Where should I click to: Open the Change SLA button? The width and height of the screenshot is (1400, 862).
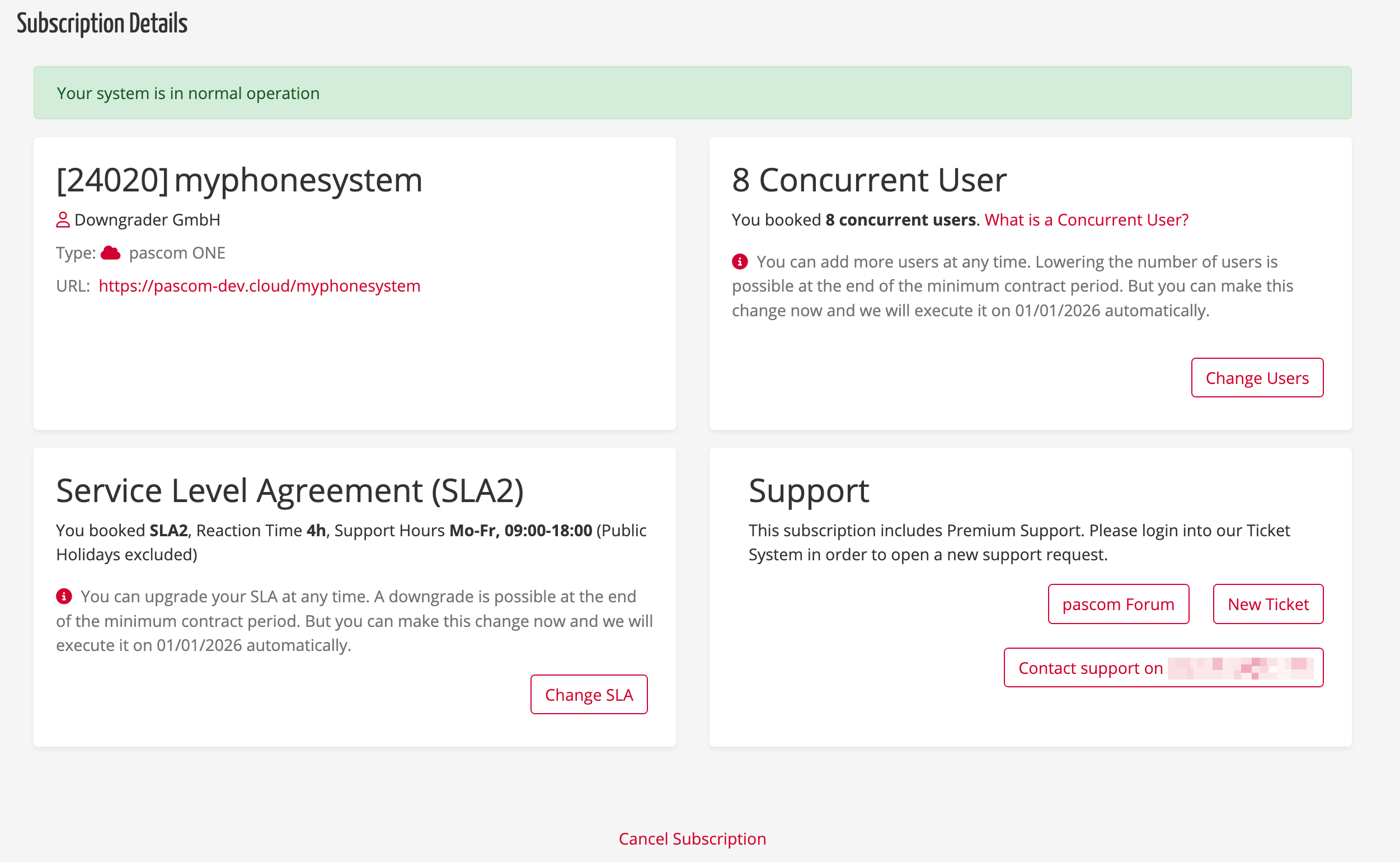tap(589, 695)
